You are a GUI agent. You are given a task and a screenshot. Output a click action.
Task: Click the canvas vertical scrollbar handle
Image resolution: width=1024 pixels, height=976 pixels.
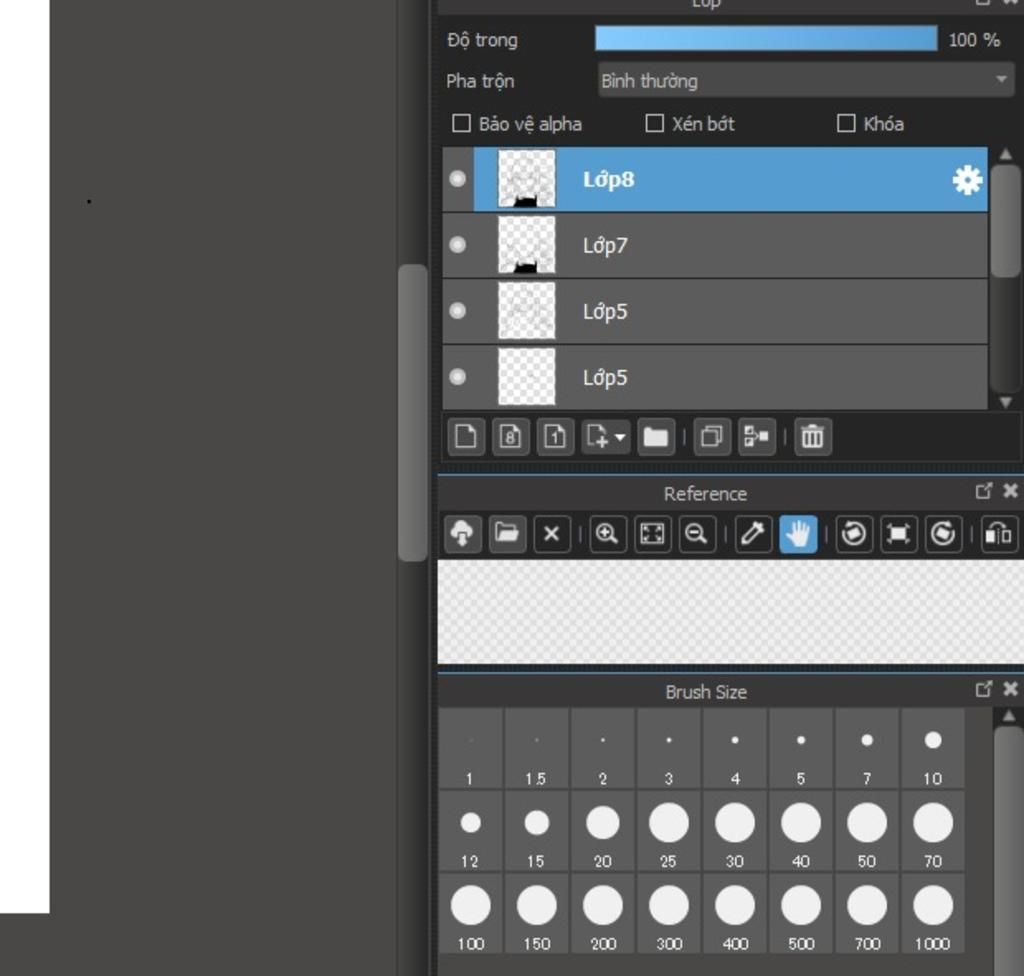tap(413, 412)
